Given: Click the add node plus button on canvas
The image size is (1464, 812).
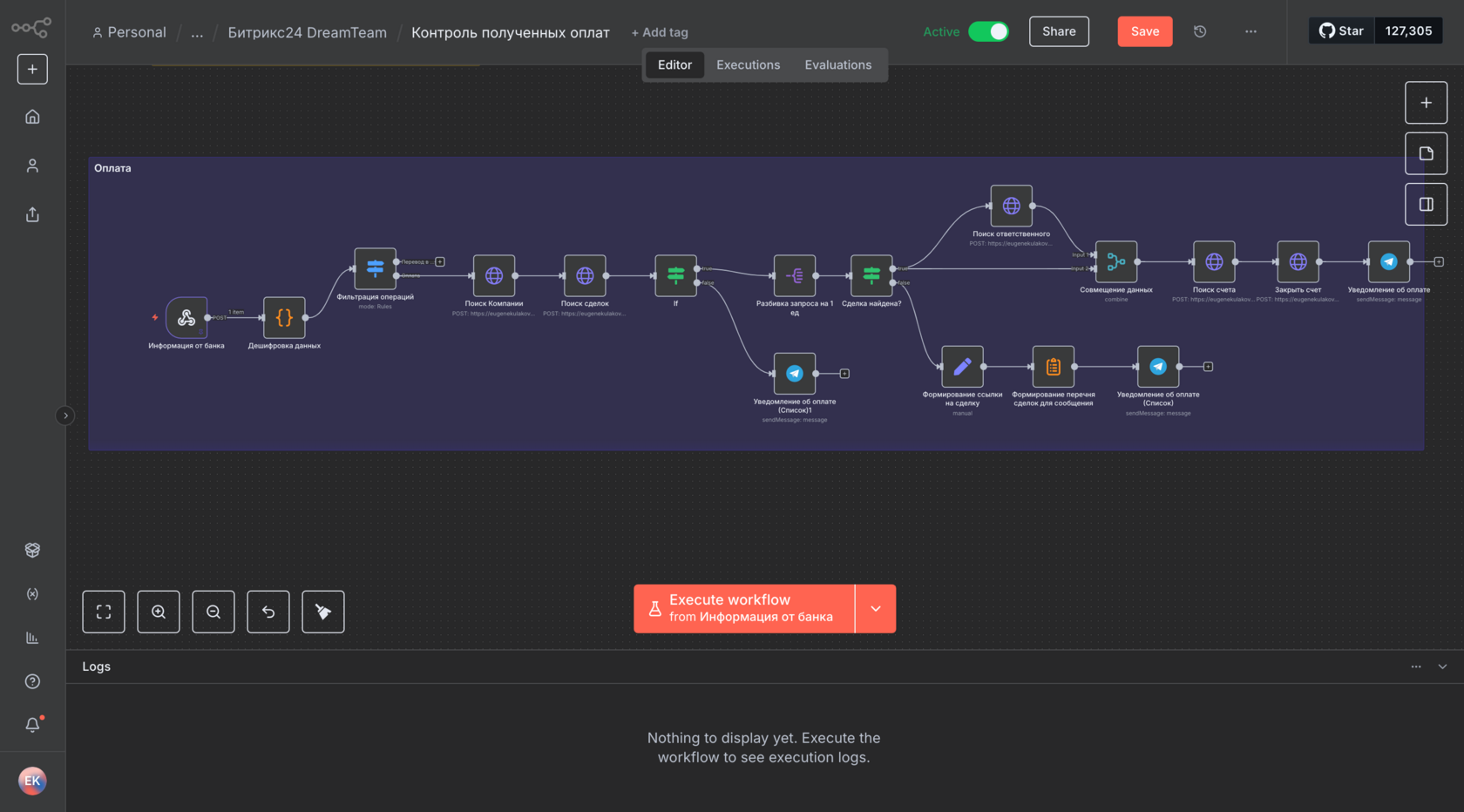Looking at the screenshot, I should point(1426,103).
